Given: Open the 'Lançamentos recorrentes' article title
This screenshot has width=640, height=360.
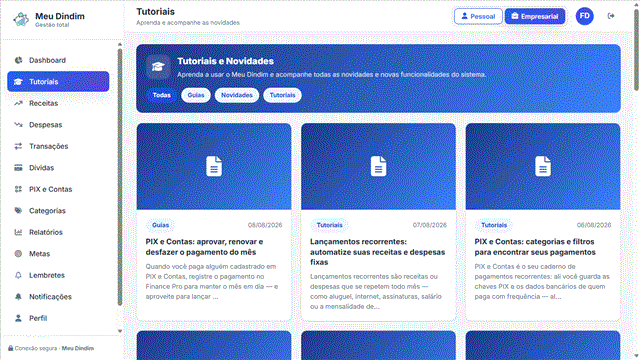Looking at the screenshot, I should coord(378,252).
